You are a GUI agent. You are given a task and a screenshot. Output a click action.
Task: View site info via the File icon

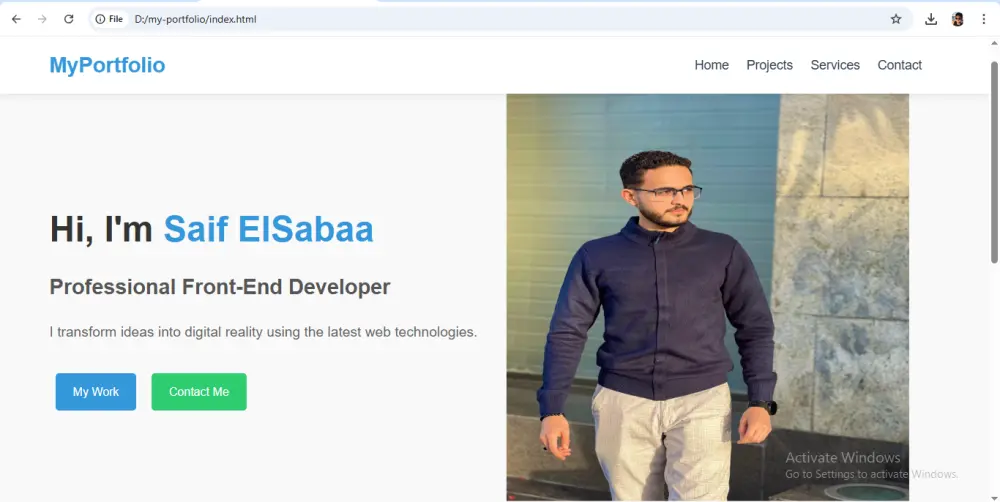point(109,19)
